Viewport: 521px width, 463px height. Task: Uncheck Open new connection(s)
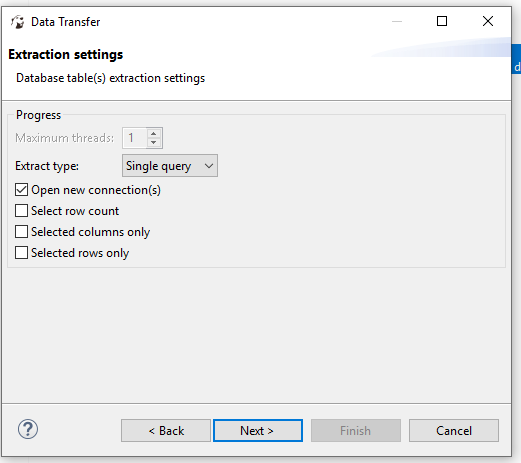(21, 190)
